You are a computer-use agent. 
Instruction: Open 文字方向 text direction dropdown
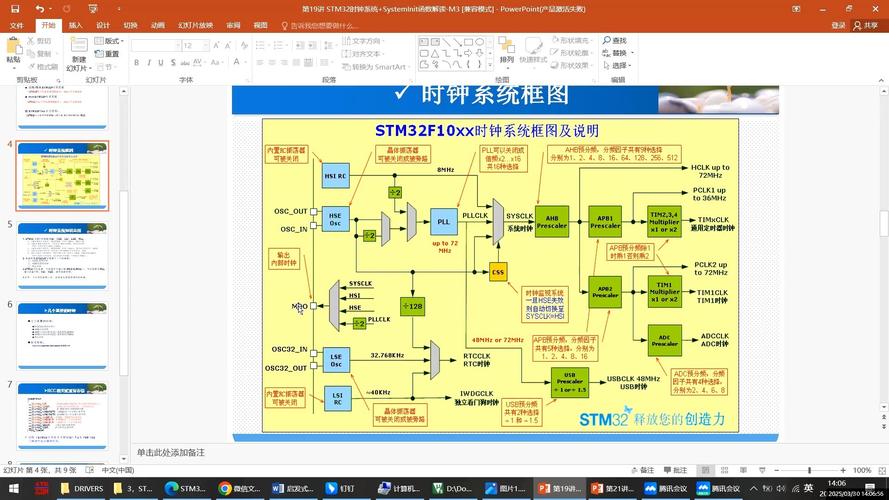364,41
